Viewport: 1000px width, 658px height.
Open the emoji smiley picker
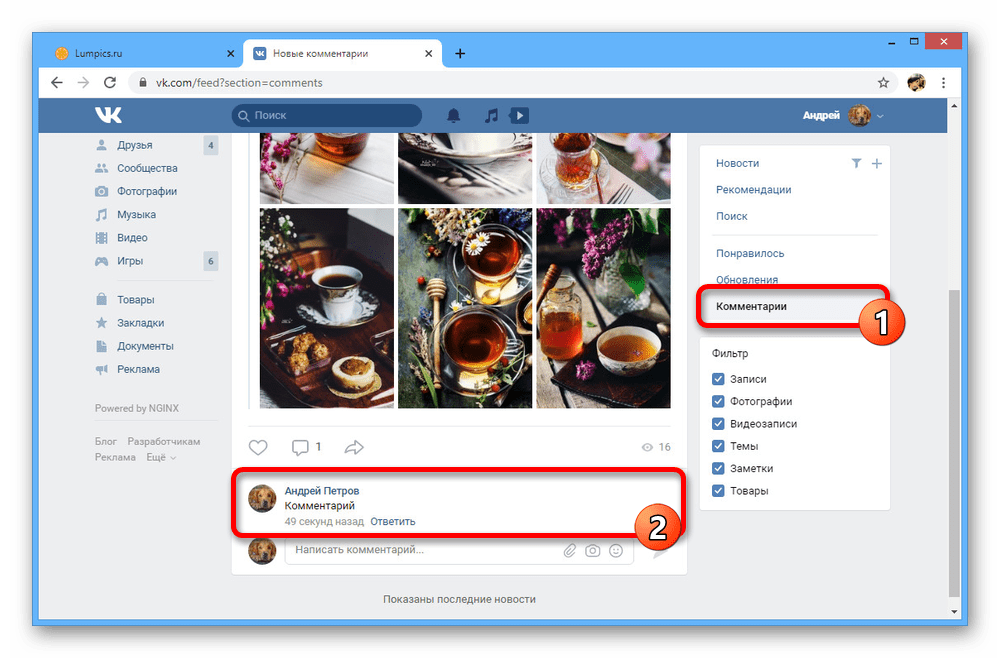pyautogui.click(x=616, y=550)
